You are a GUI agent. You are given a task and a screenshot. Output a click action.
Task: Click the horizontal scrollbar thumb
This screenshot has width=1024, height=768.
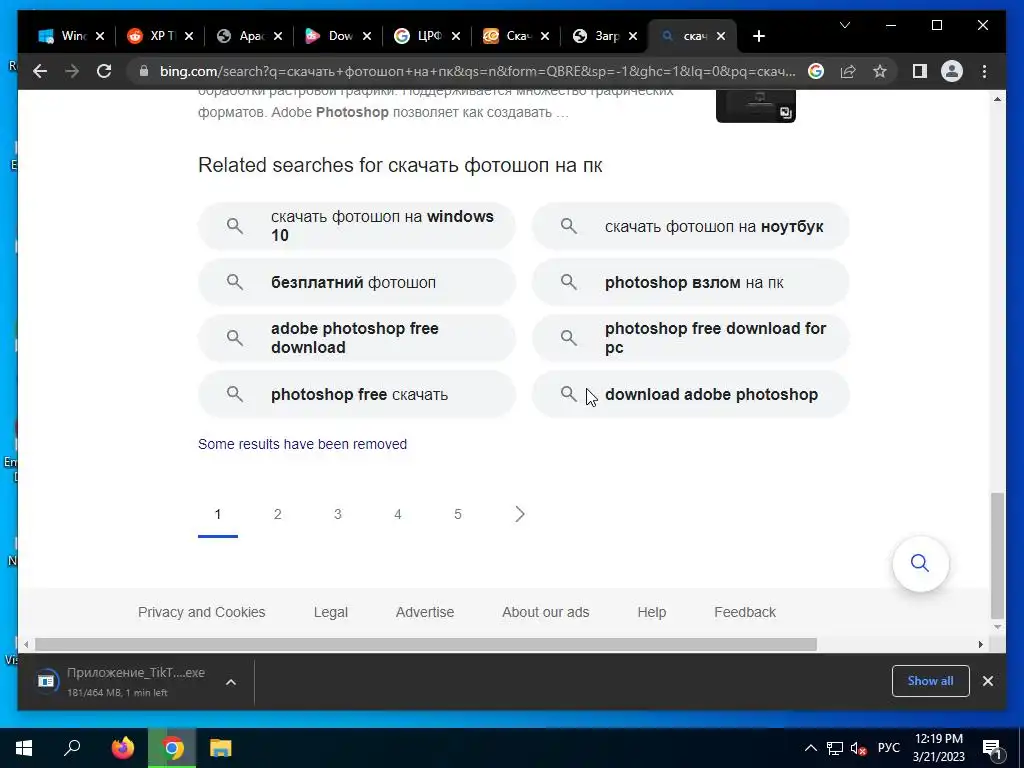[426, 644]
